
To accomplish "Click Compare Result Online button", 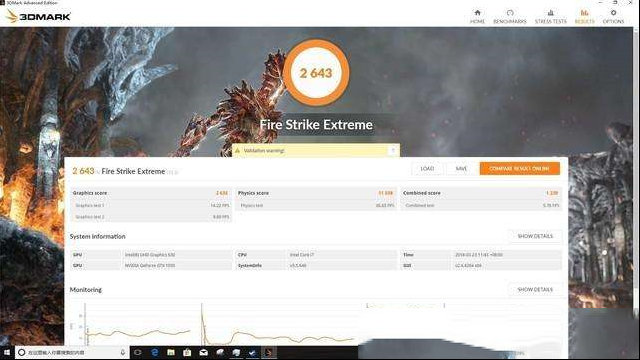I will pyautogui.click(x=519, y=169).
